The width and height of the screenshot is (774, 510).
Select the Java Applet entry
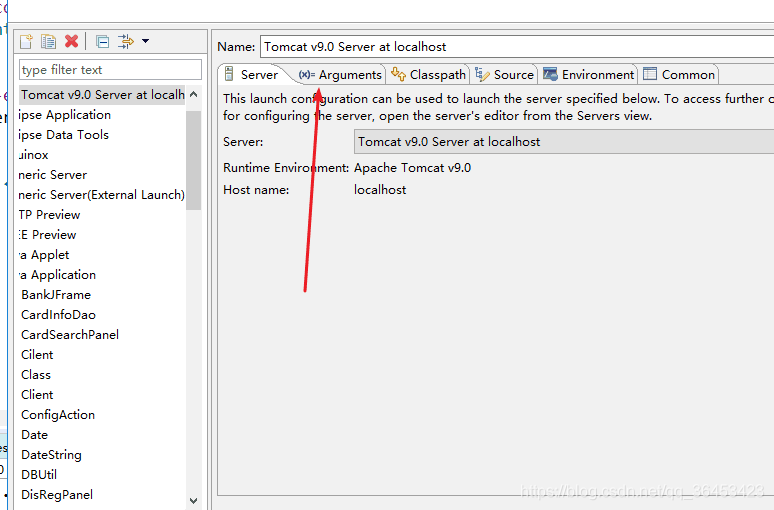(44, 255)
